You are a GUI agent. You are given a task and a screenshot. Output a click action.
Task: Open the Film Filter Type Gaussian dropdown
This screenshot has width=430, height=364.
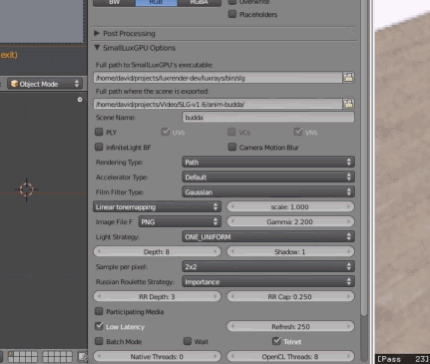pyautogui.click(x=268, y=192)
